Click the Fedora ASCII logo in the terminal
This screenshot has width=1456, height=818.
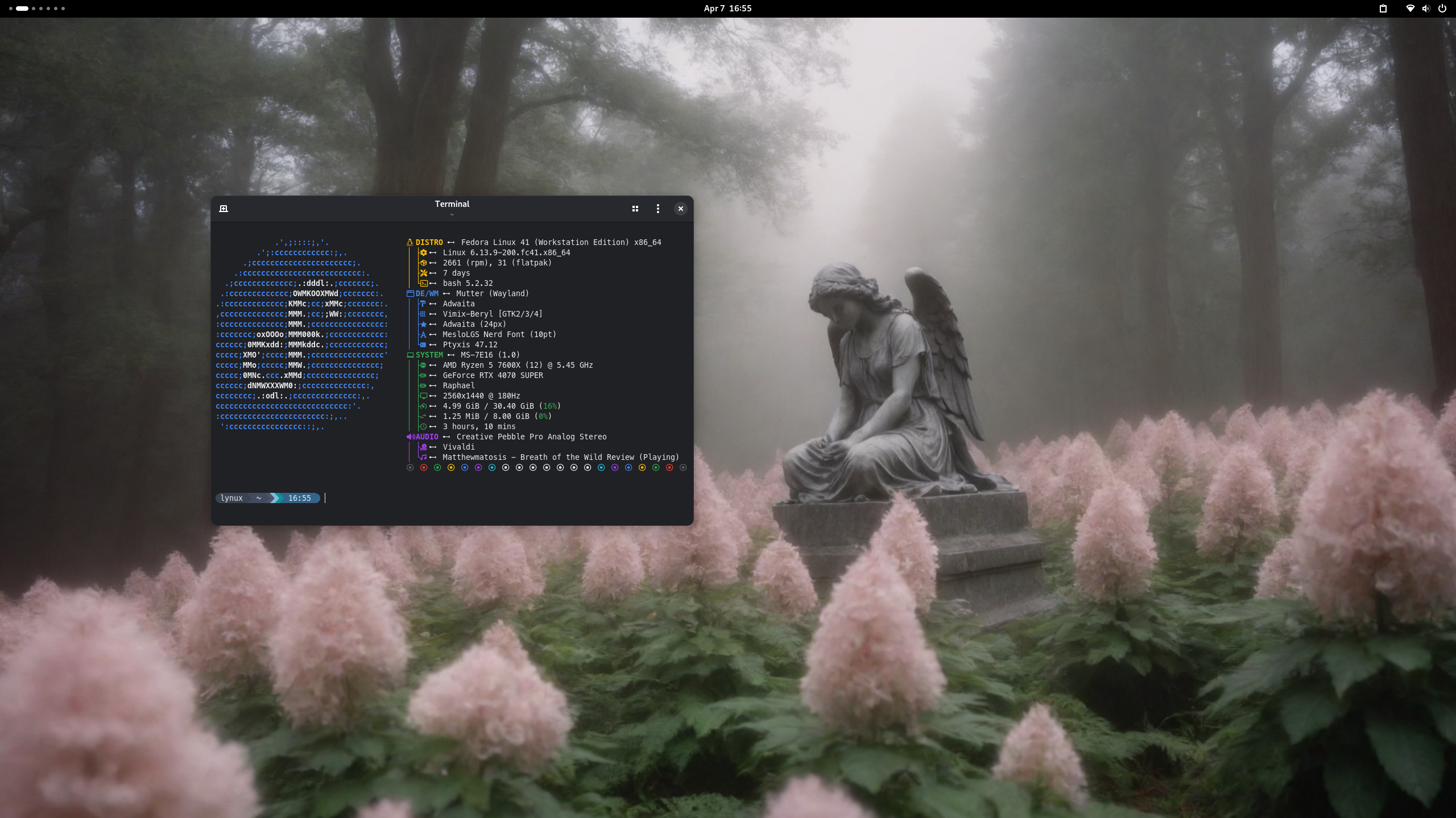click(x=301, y=334)
